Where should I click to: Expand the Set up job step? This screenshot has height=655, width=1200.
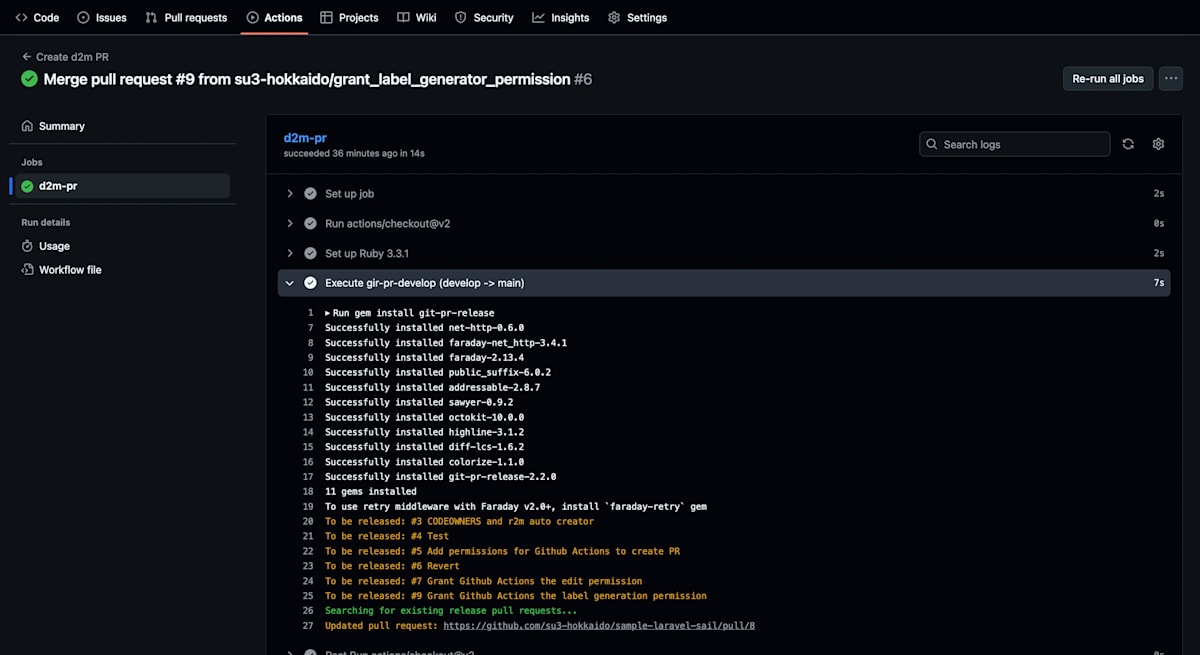[x=723, y=194]
